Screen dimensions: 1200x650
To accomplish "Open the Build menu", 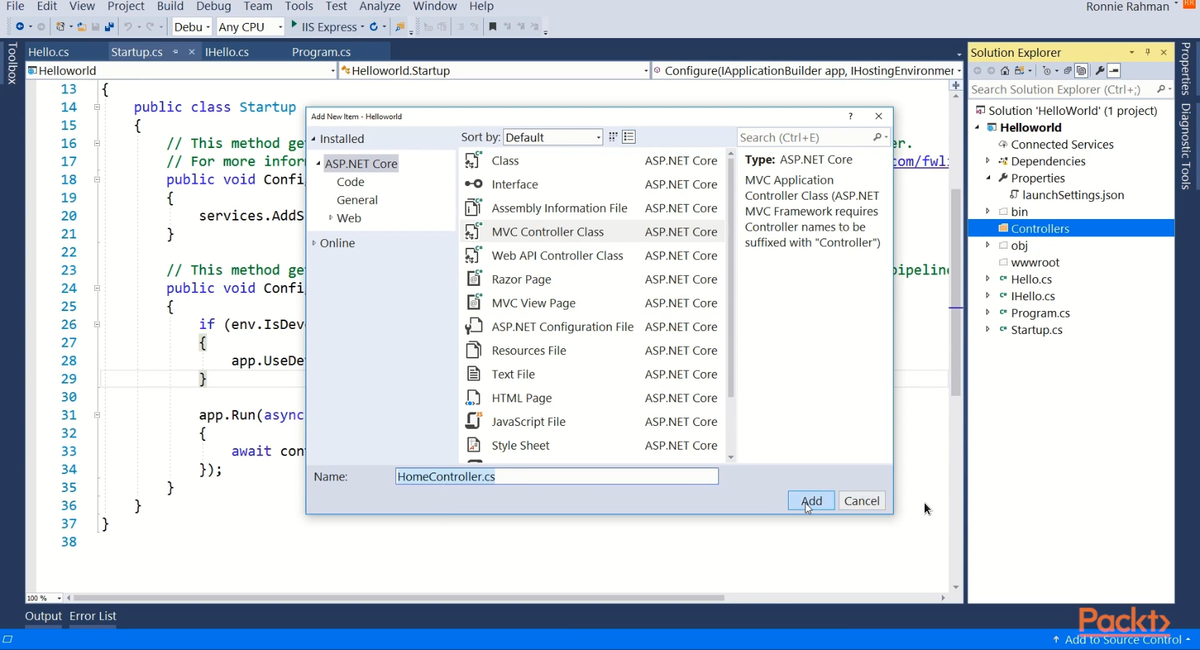I will pyautogui.click(x=170, y=6).
